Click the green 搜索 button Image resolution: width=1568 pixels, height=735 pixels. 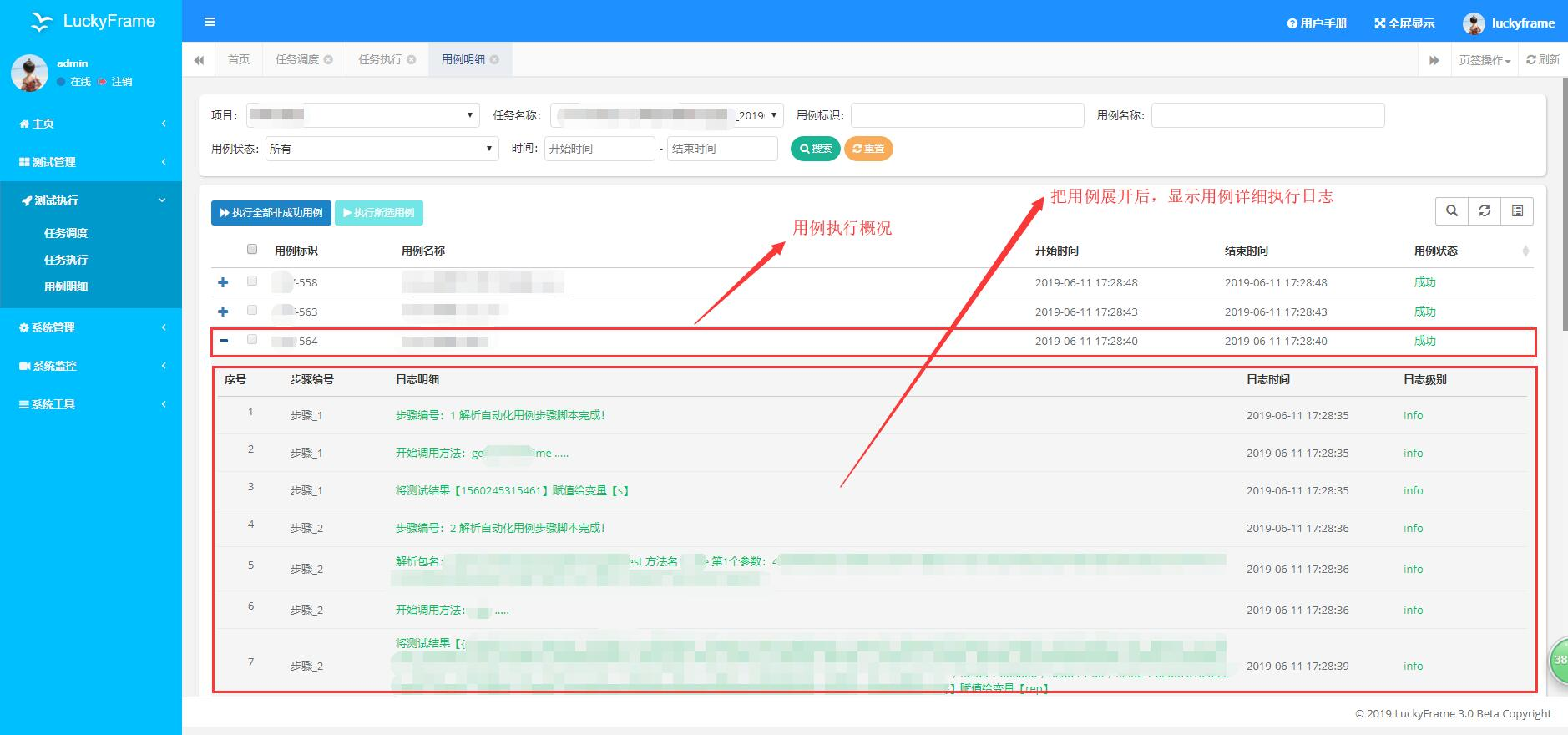point(815,149)
